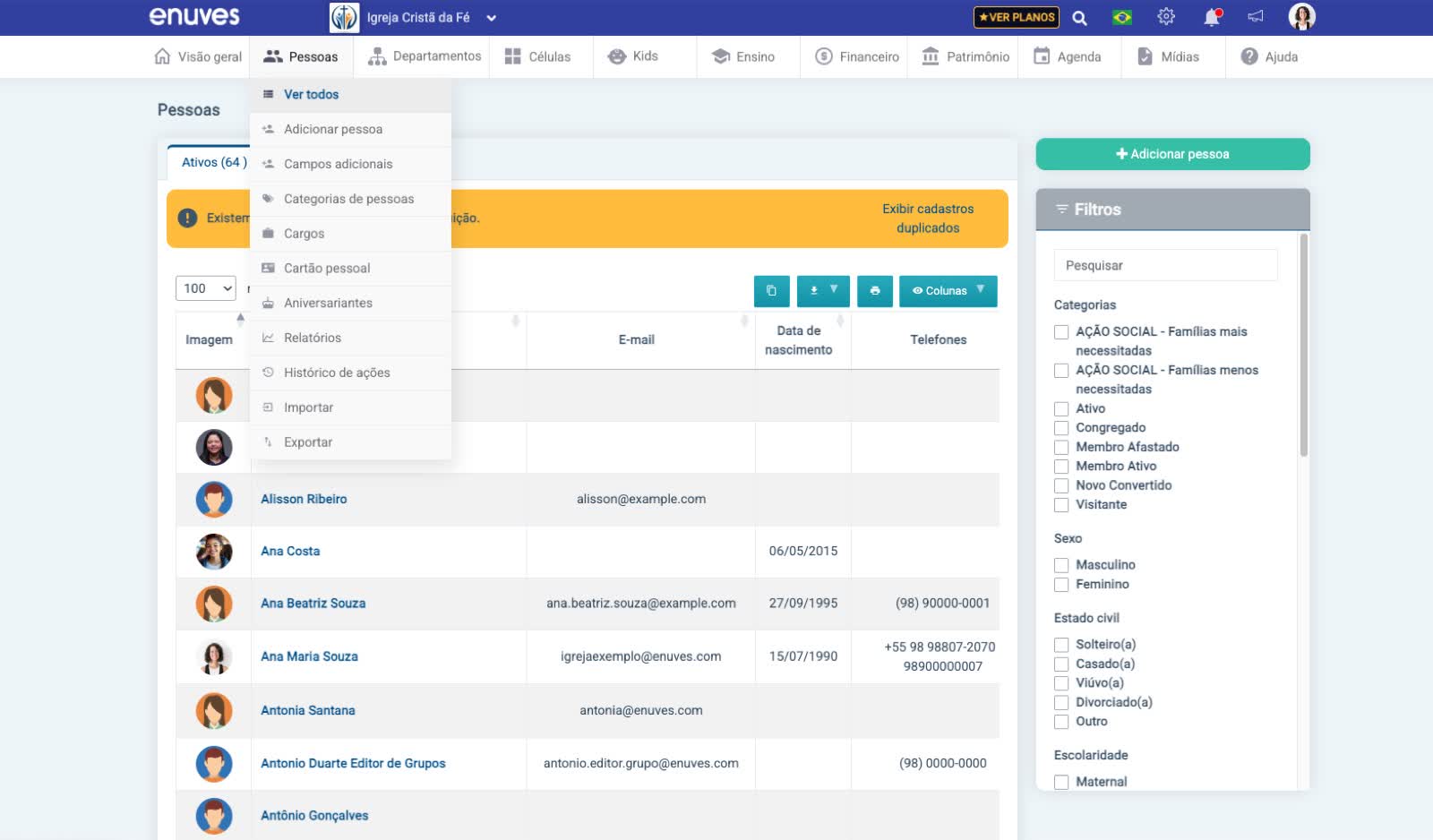Click the Brazil flag language icon

point(1121,17)
